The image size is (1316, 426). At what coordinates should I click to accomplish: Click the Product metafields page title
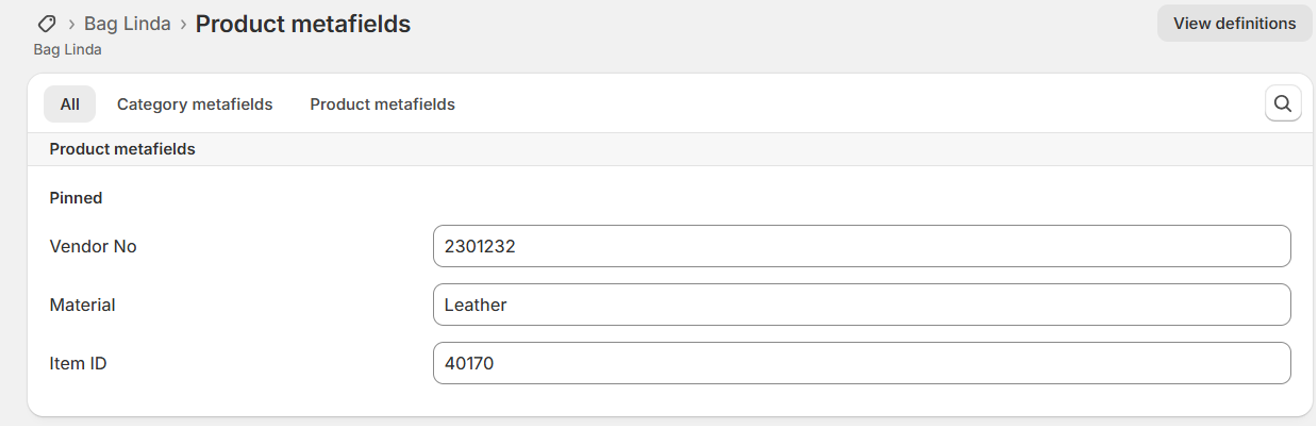(303, 24)
